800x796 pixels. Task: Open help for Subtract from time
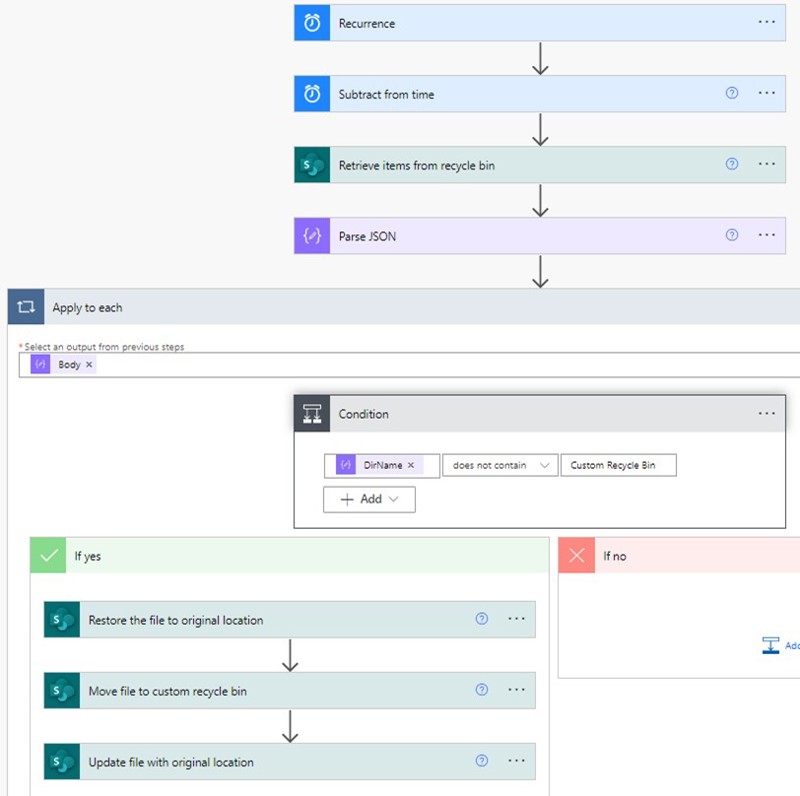pyautogui.click(x=731, y=93)
